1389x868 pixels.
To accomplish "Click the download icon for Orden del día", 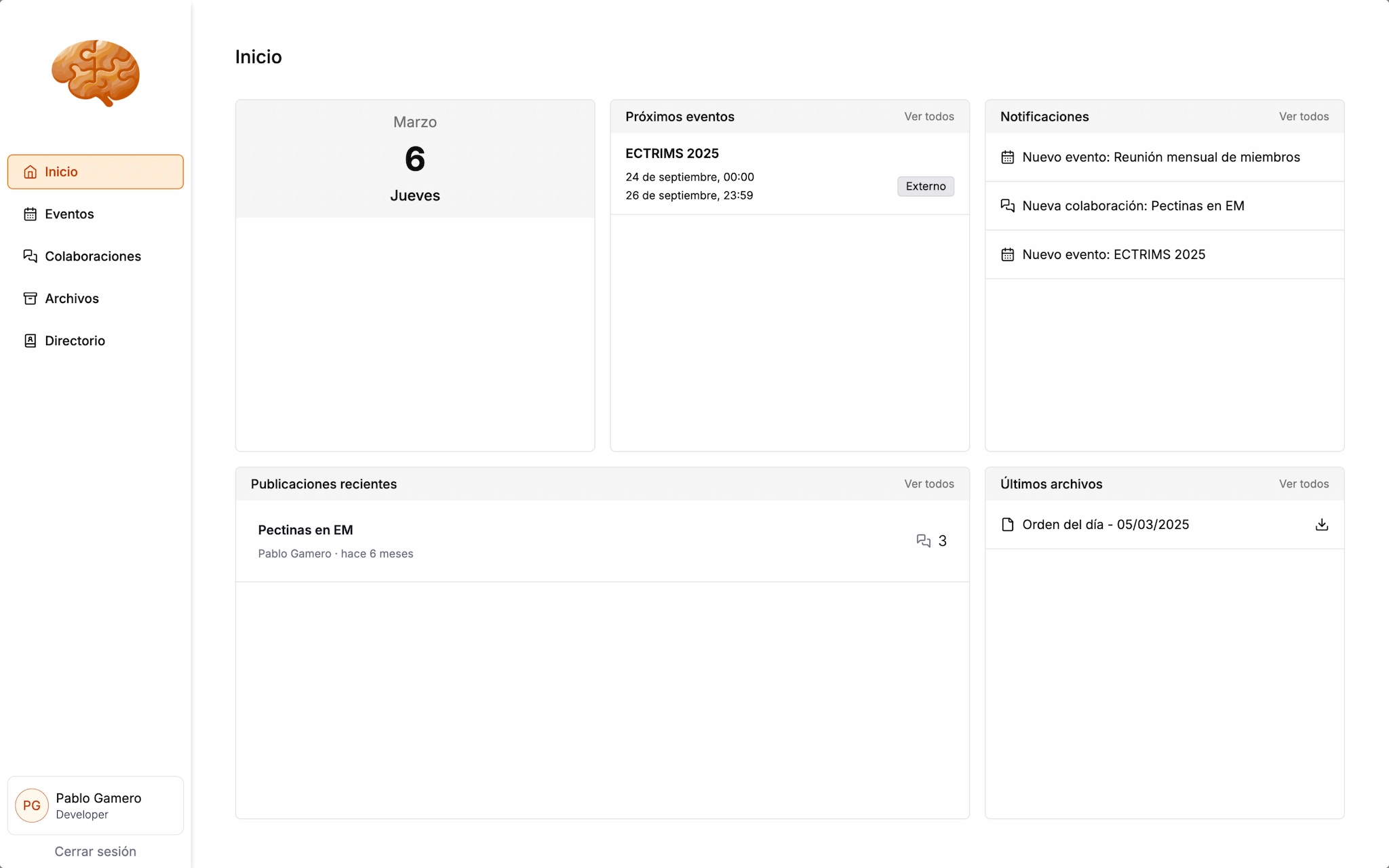I will (x=1321, y=524).
